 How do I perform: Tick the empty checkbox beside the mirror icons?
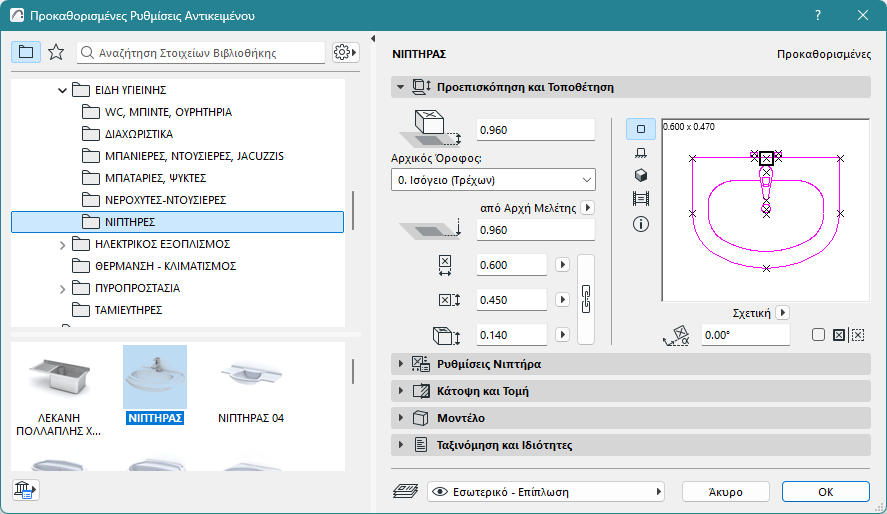point(818,335)
